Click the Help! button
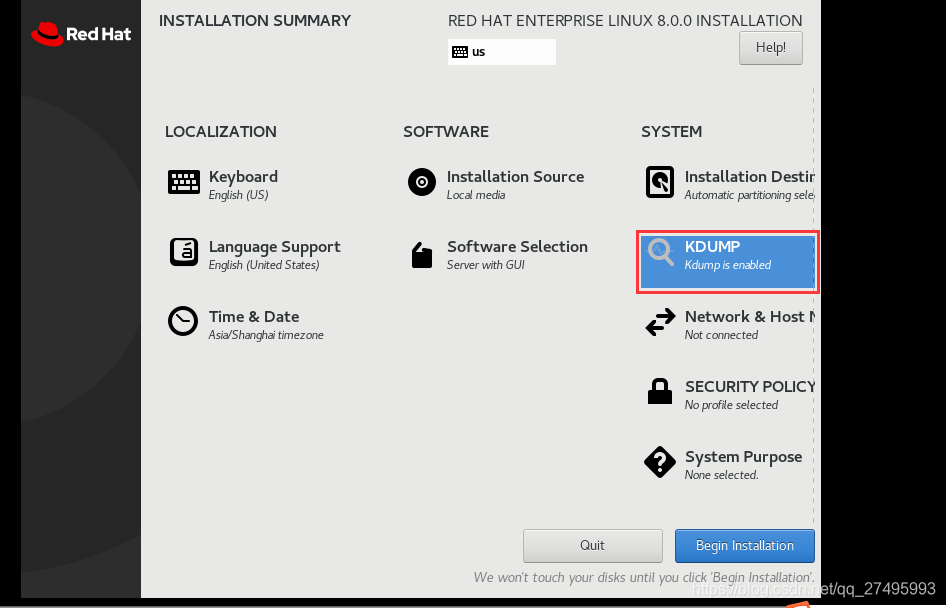 tap(770, 48)
